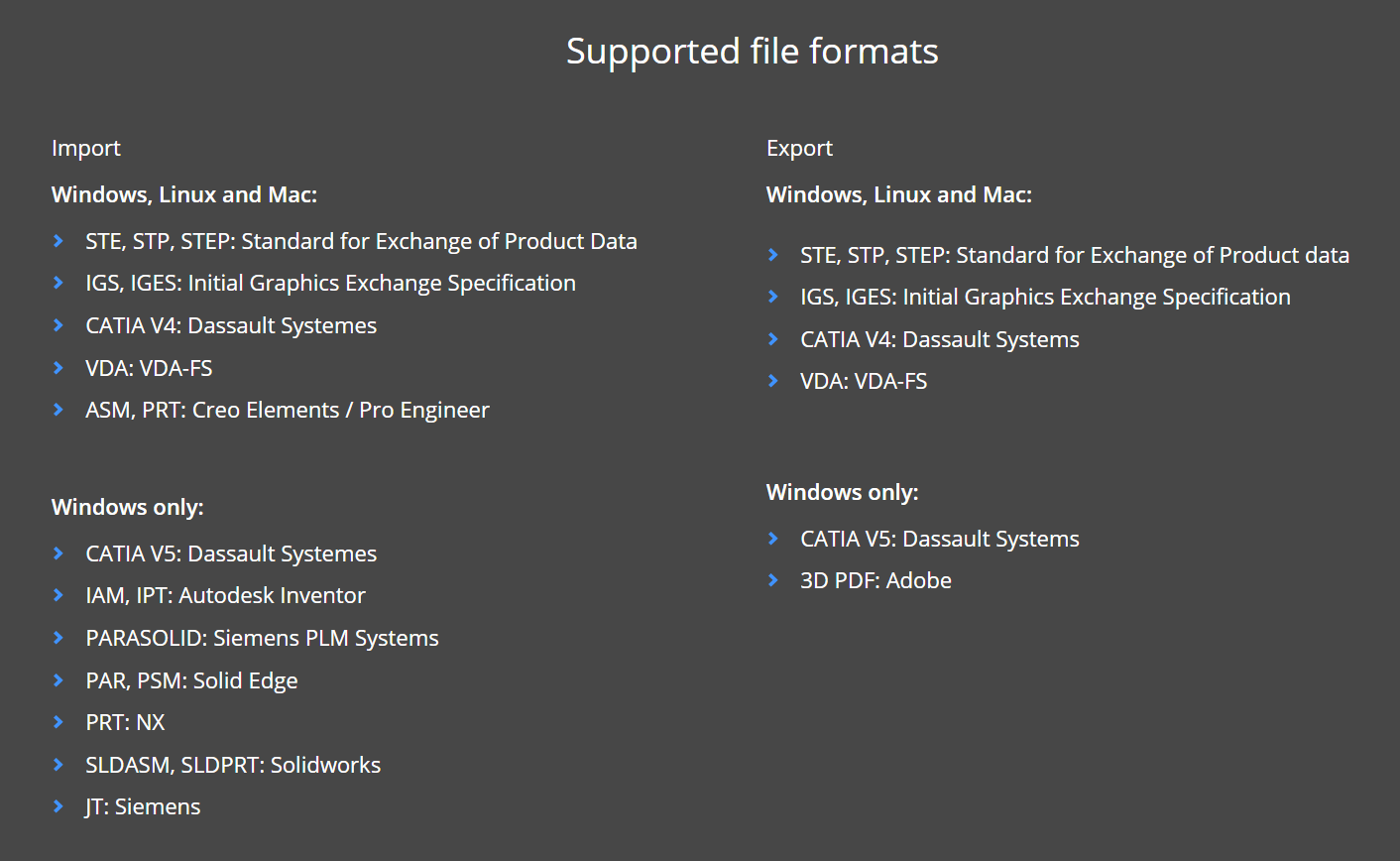This screenshot has height=861, width=1400.
Task: Click the chevron icon next to PRT: NX
Action: [58, 722]
